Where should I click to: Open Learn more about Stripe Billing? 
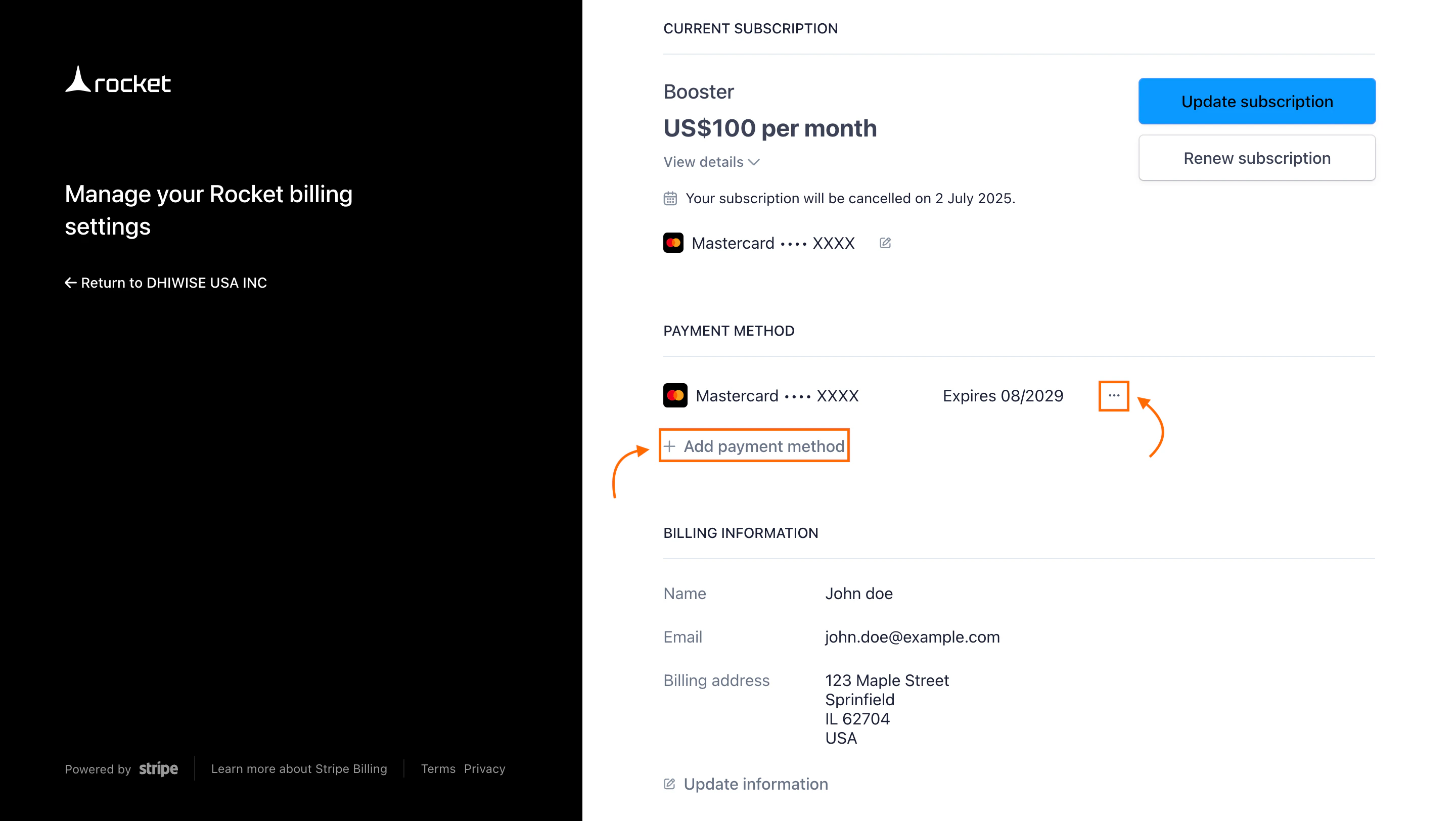[299, 768]
